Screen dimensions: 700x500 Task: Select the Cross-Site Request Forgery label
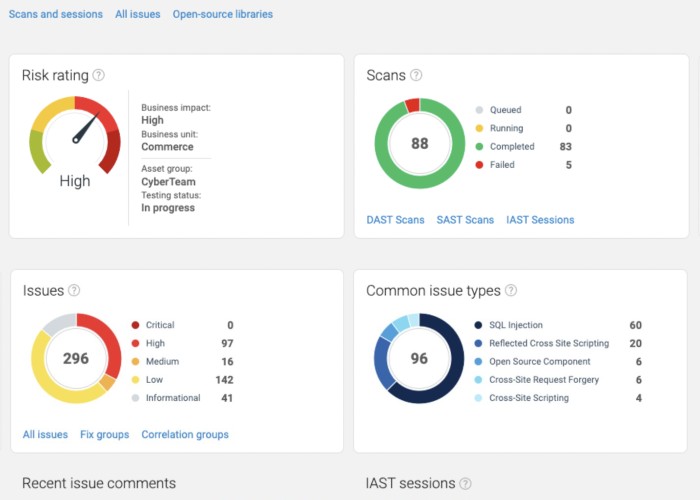point(544,380)
